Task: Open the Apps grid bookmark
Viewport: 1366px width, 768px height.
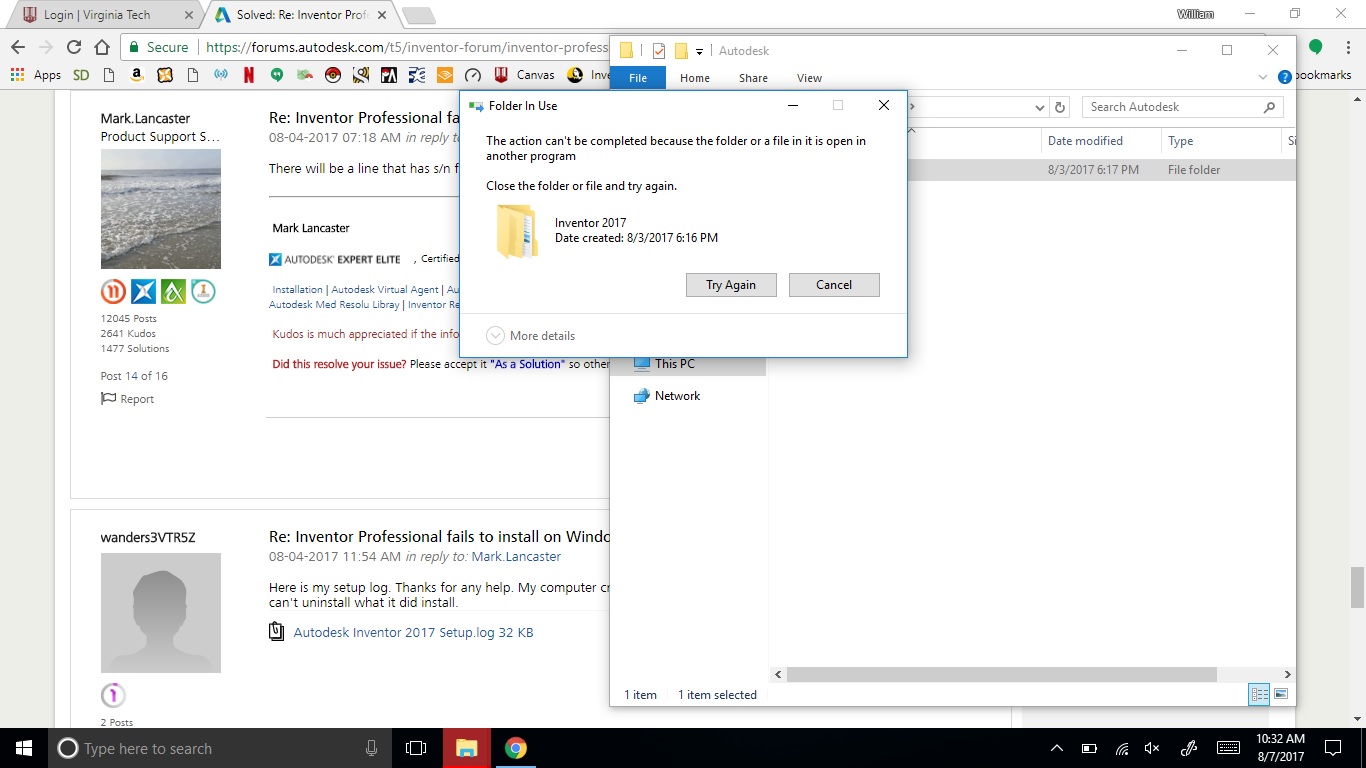Action: (36, 75)
